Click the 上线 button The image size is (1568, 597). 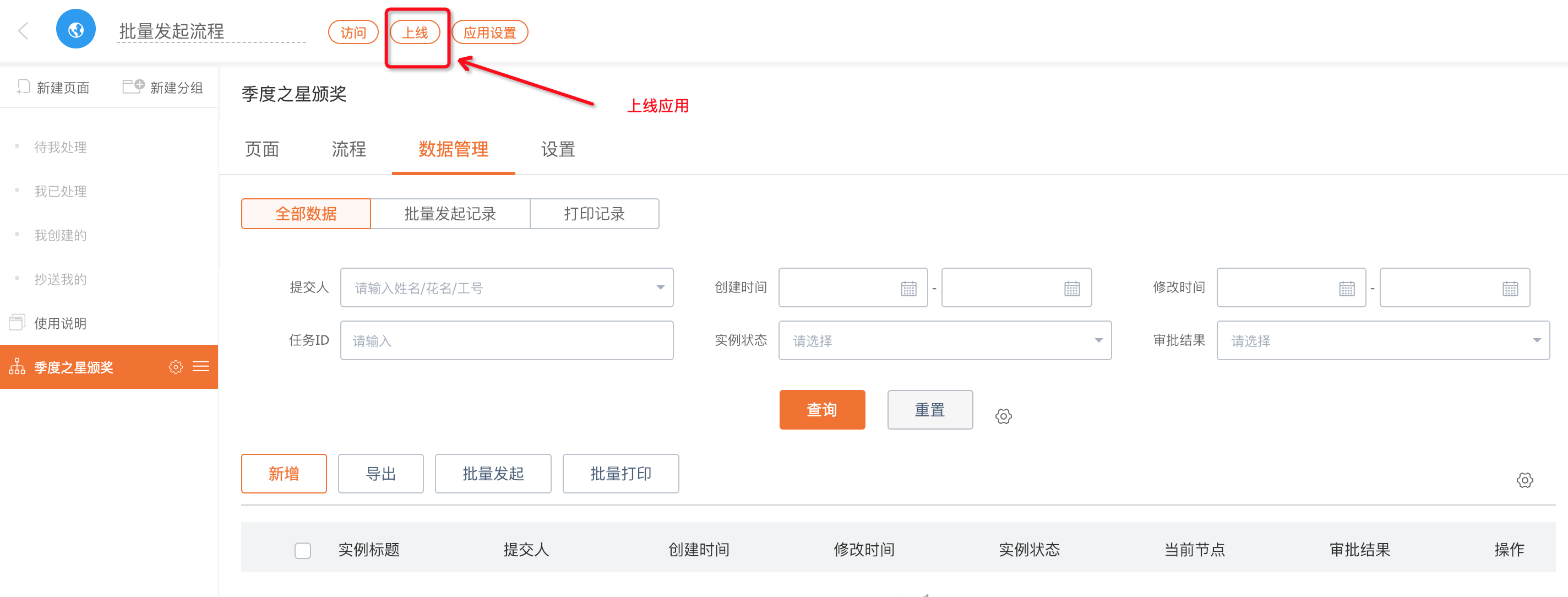[x=415, y=32]
